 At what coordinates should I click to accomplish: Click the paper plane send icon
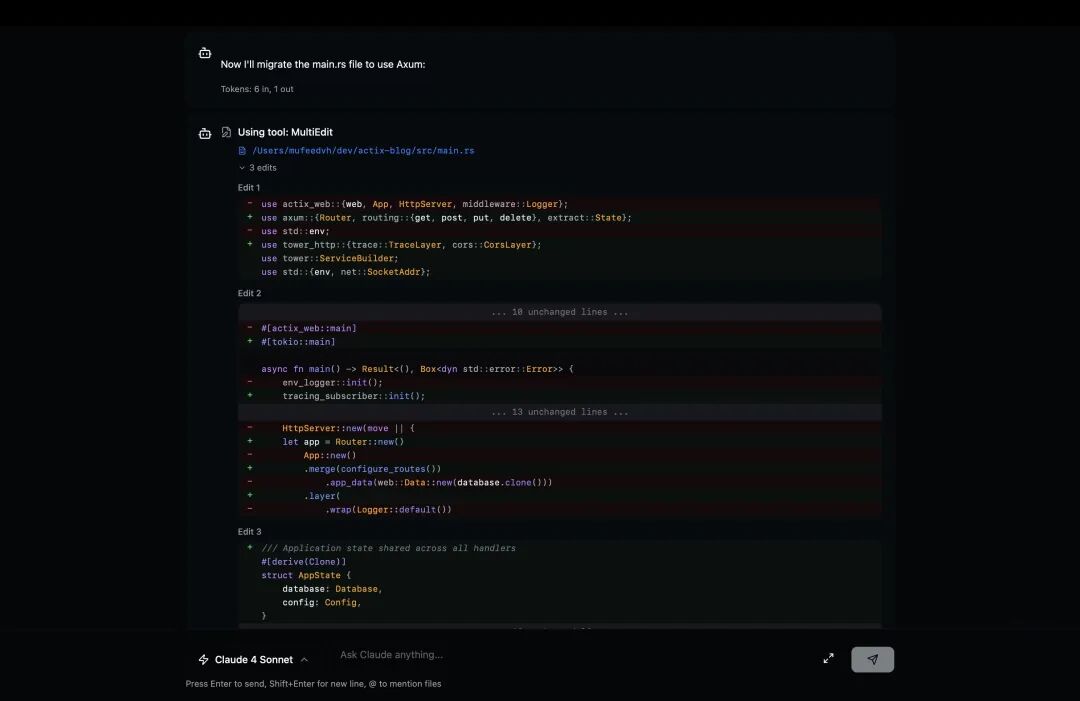click(872, 658)
